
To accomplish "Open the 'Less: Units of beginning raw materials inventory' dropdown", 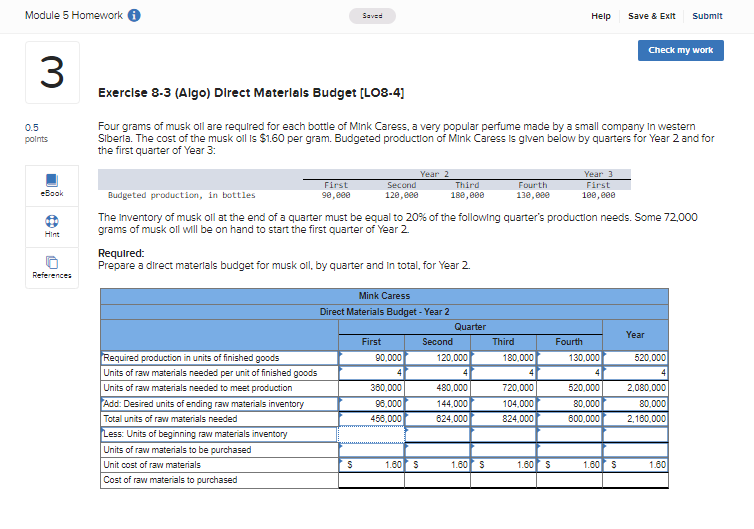I will click(218, 434).
